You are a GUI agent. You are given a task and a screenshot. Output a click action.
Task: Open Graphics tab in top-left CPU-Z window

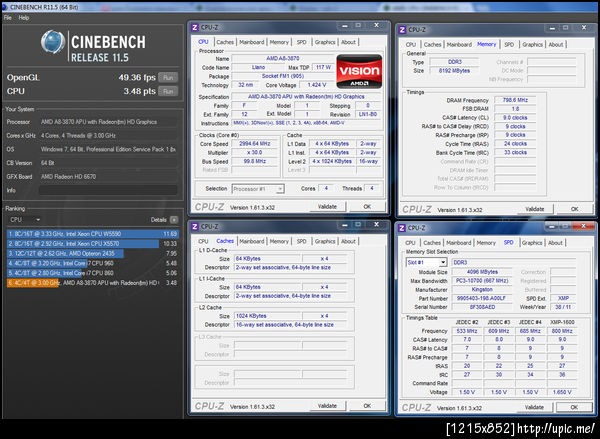(325, 42)
